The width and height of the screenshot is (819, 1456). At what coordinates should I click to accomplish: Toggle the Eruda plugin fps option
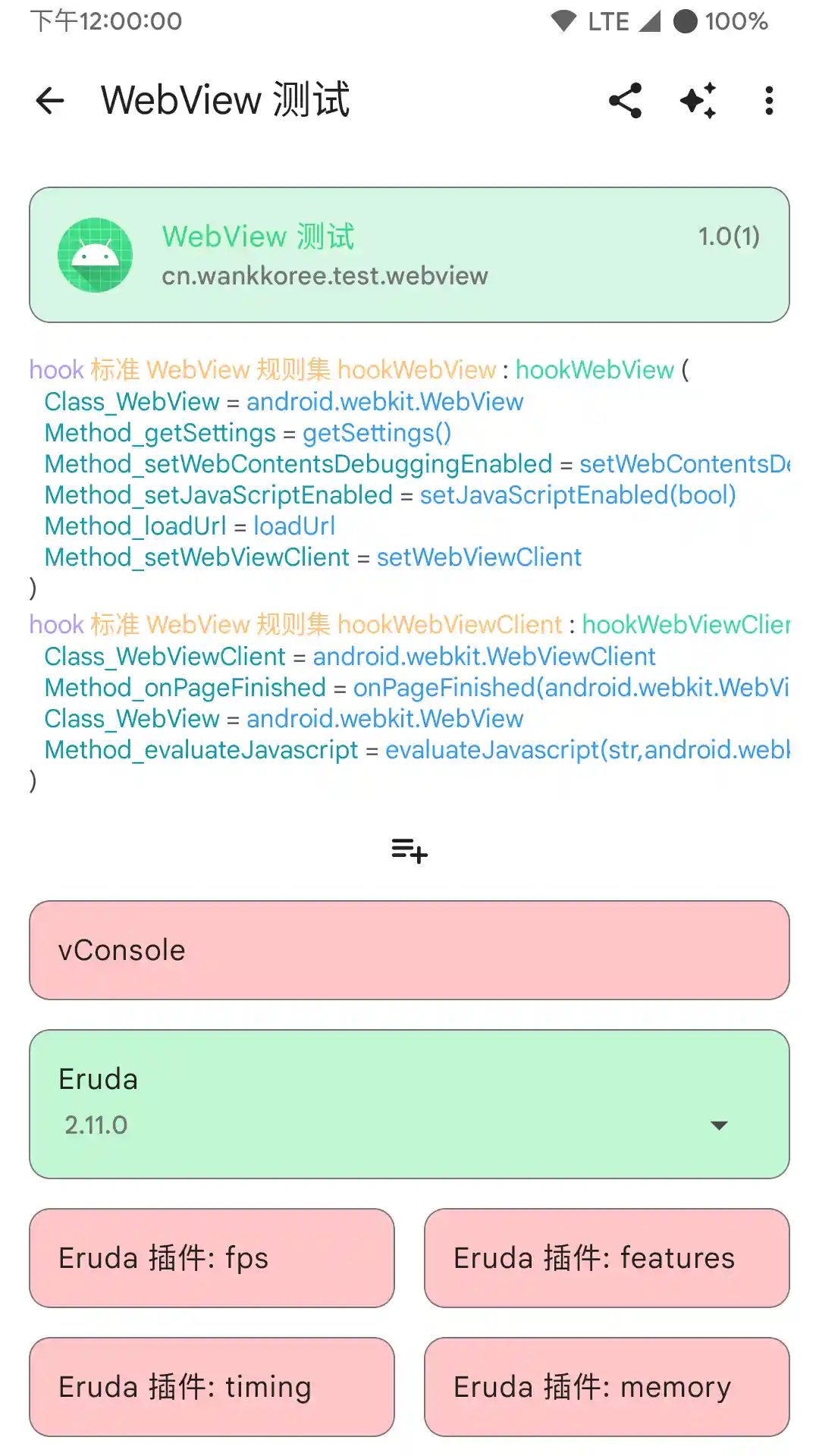pyautogui.click(x=212, y=1258)
